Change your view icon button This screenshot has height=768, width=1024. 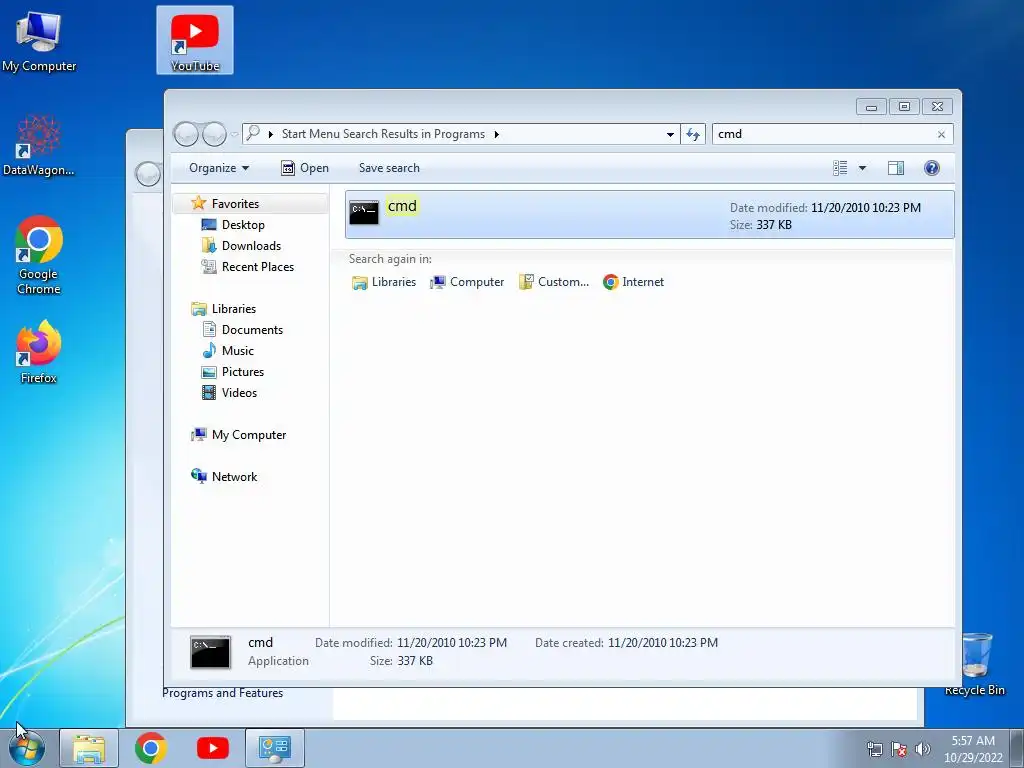(x=840, y=168)
